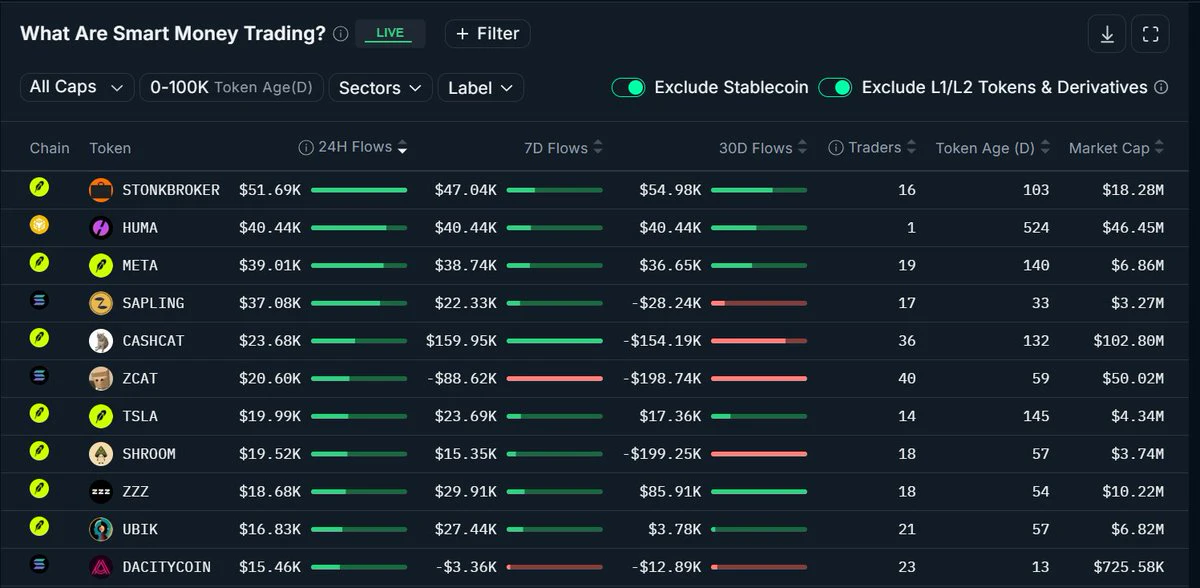Click the ZZZ token logo
Viewport: 1200px width, 588px height.
click(100, 491)
